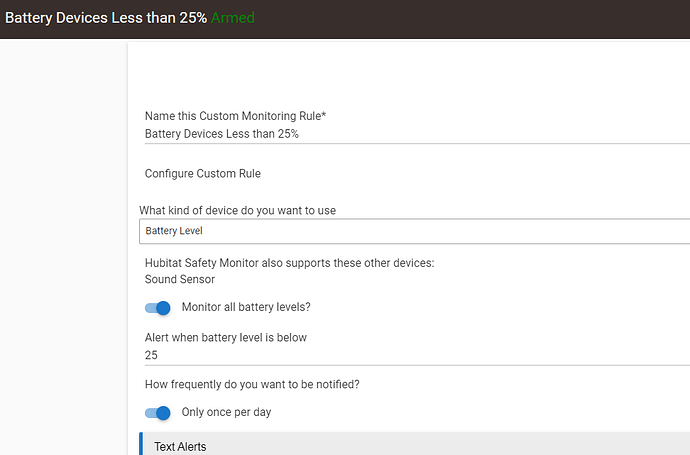Click the "What kind of device" question label
This screenshot has height=455, width=690.
(x=250, y=209)
